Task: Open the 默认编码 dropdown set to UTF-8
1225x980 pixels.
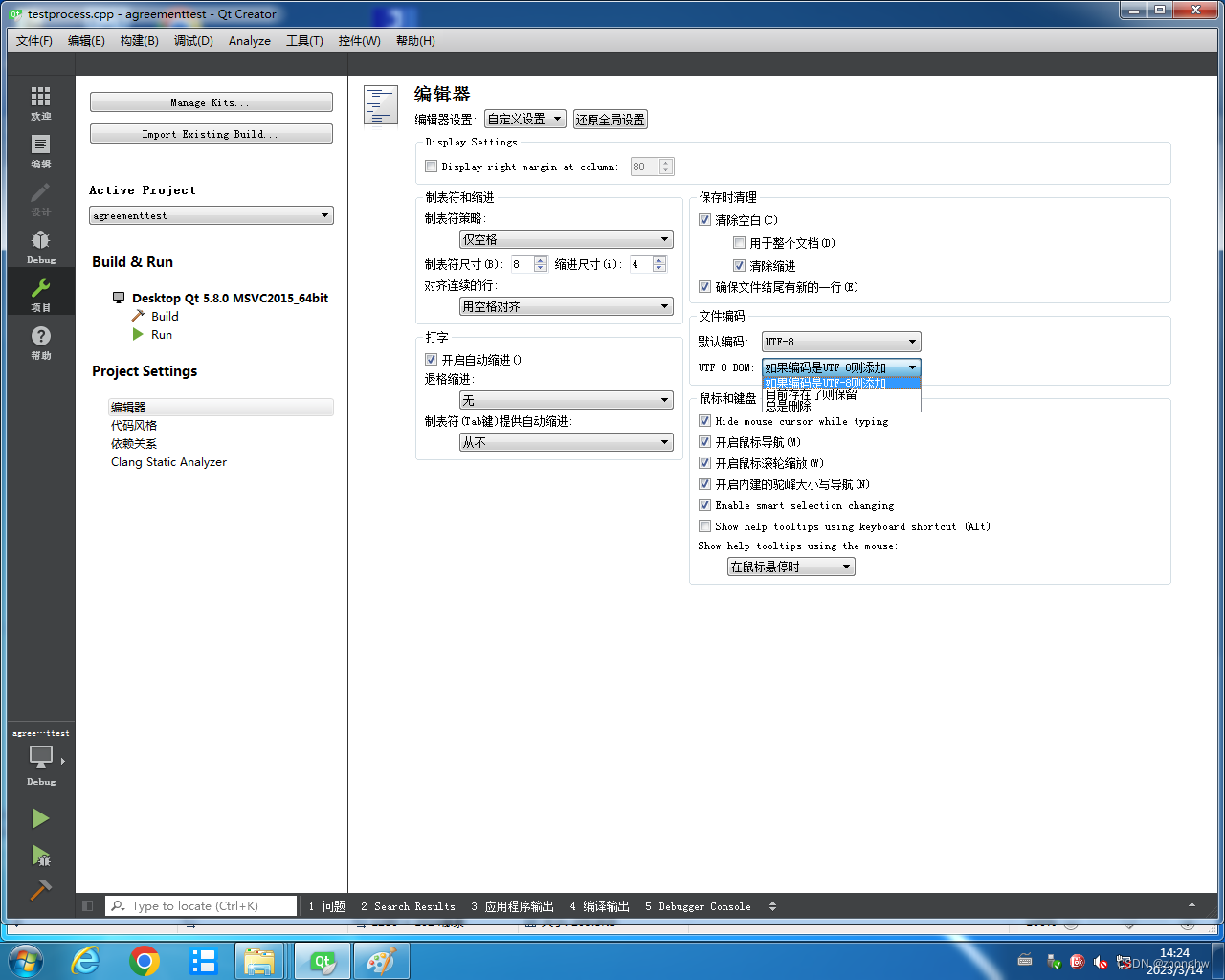Action: click(x=840, y=341)
